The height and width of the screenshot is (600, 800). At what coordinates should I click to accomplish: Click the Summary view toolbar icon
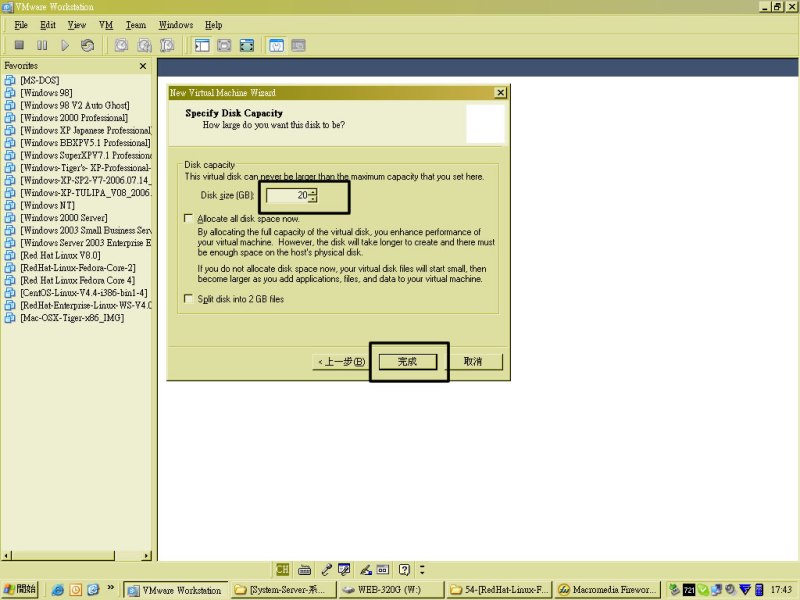[x=277, y=45]
